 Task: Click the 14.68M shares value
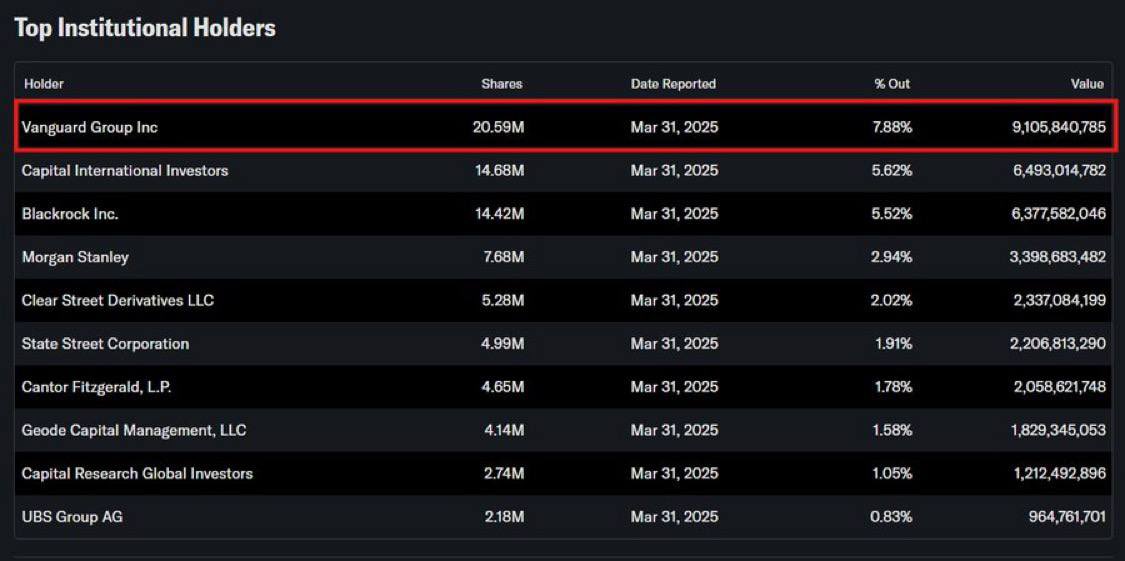click(499, 171)
